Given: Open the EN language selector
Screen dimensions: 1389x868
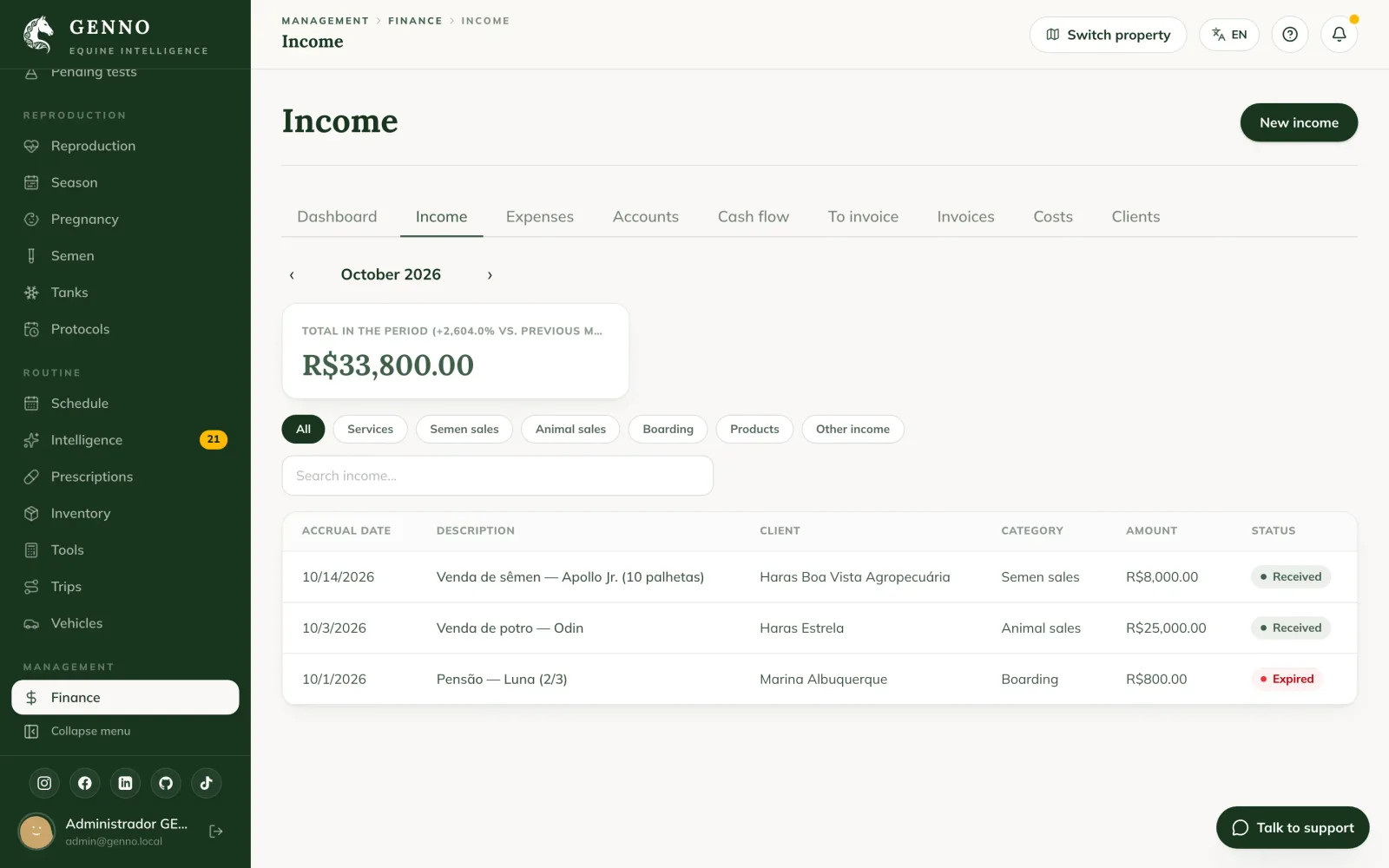Looking at the screenshot, I should [x=1229, y=35].
